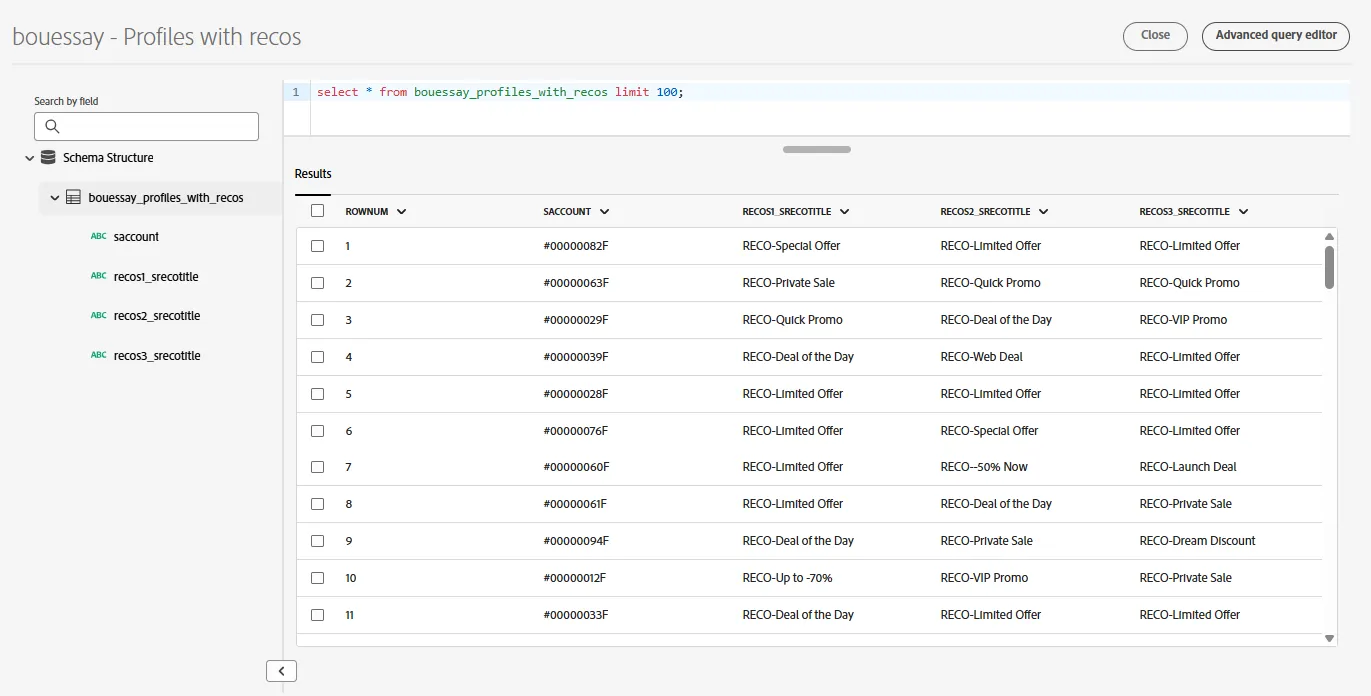The image size is (1371, 696).
Task: Click the Close button
Action: click(x=1155, y=35)
